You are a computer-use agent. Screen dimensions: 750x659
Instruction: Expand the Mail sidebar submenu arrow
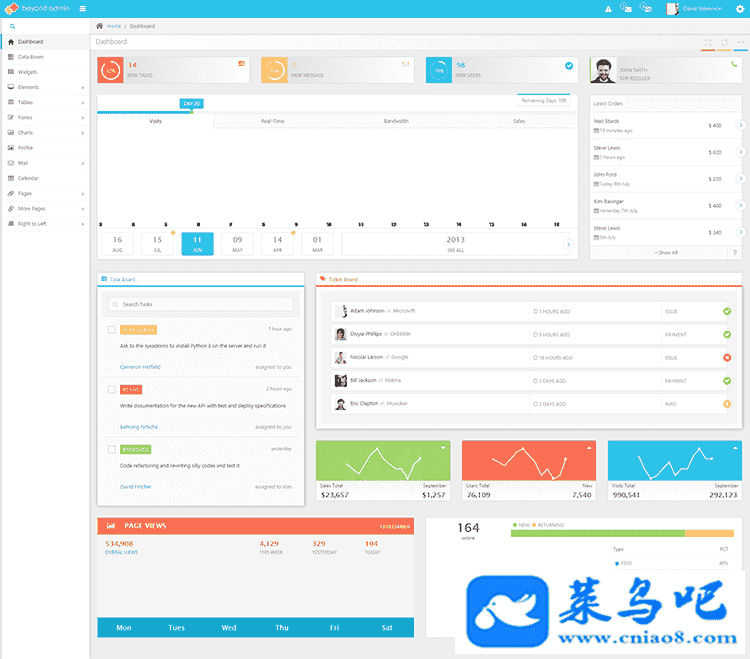[83, 164]
